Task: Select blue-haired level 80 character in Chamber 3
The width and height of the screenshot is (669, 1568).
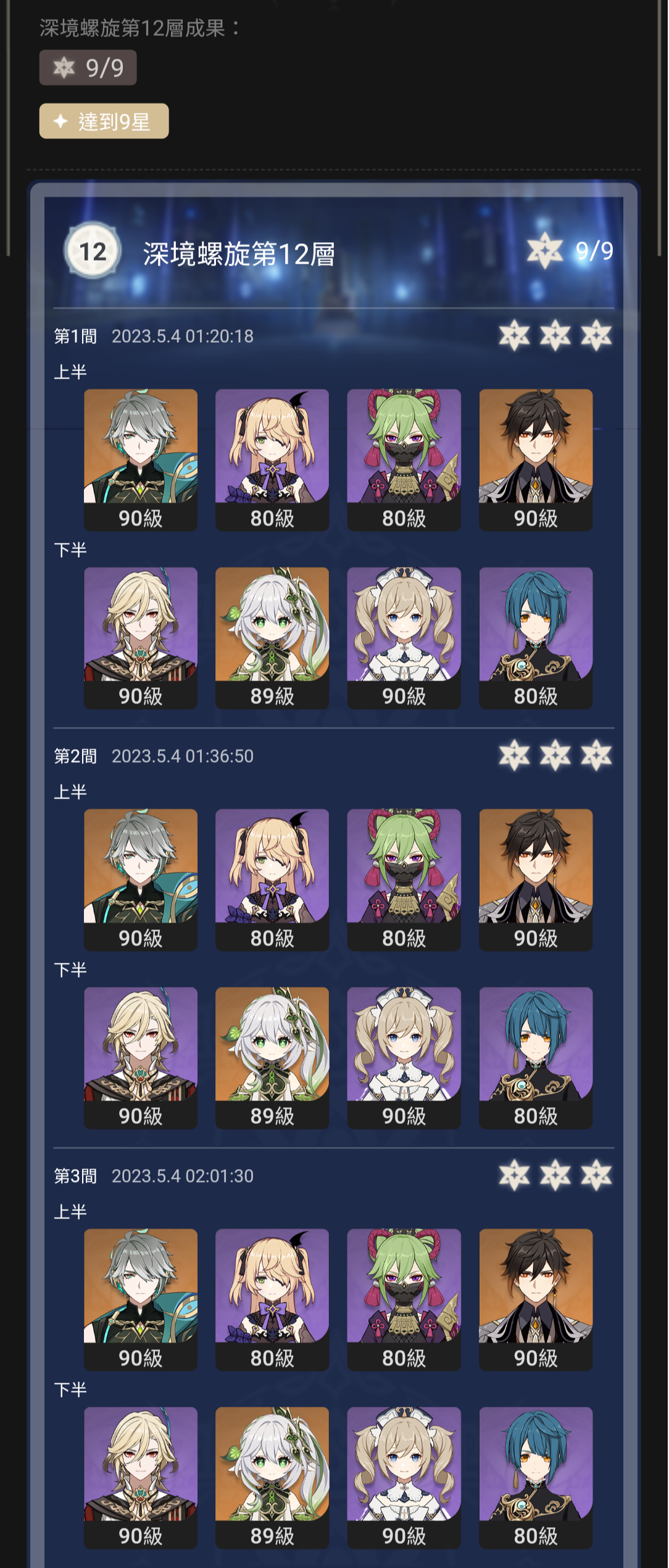Action: pos(536,1478)
